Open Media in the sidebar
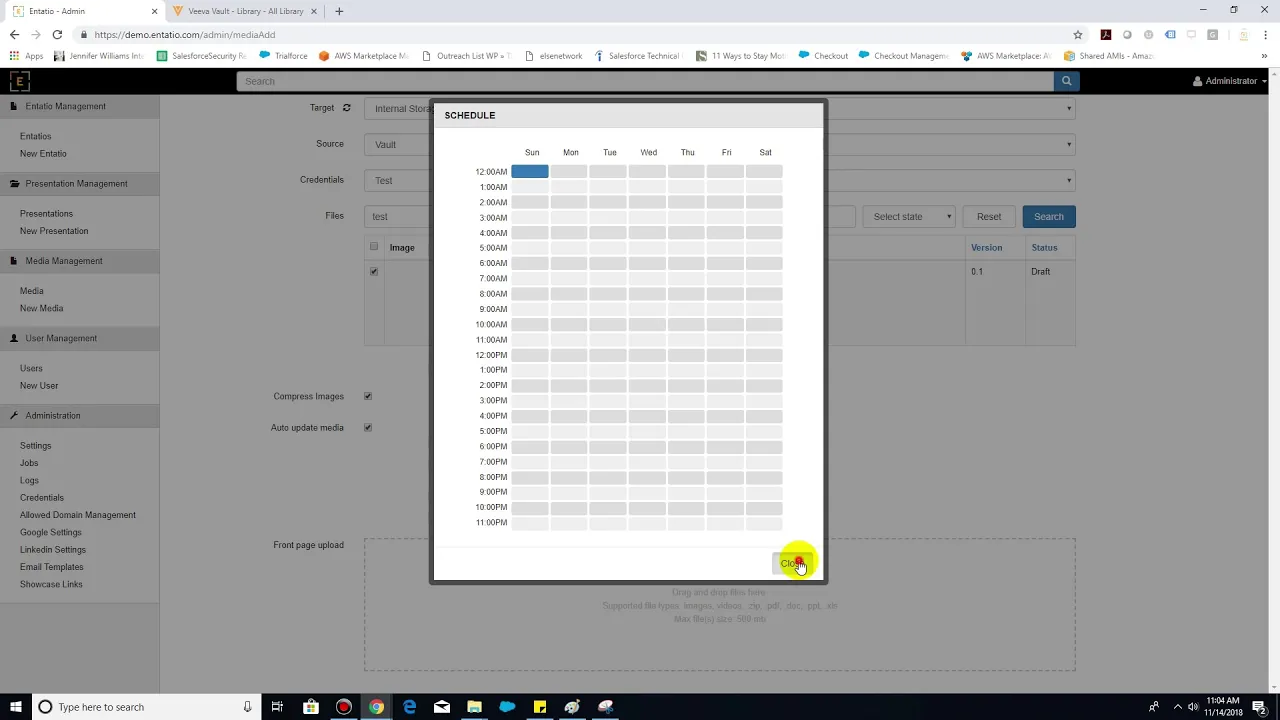Screen dimensions: 1280x720 [31, 291]
